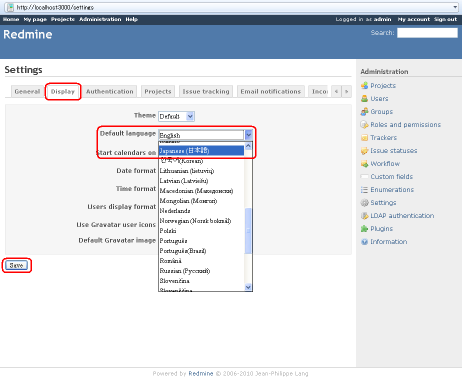Open Administration in the top menu
The width and height of the screenshot is (462, 379).
click(100, 19)
